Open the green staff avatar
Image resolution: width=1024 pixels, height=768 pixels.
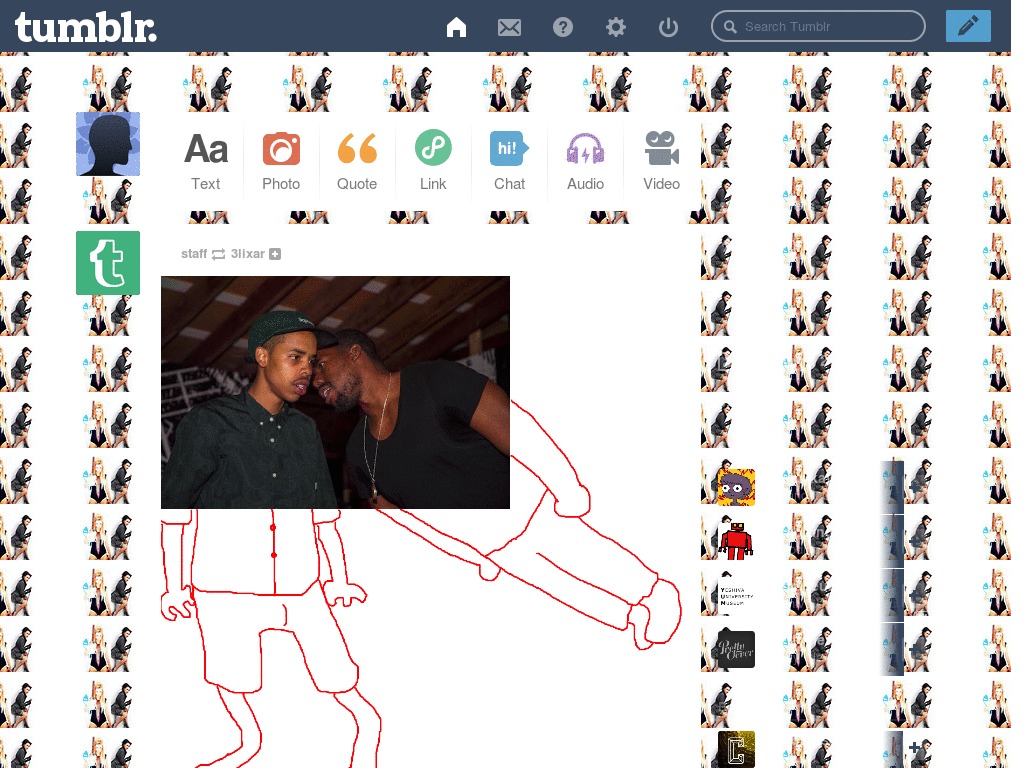coord(108,263)
